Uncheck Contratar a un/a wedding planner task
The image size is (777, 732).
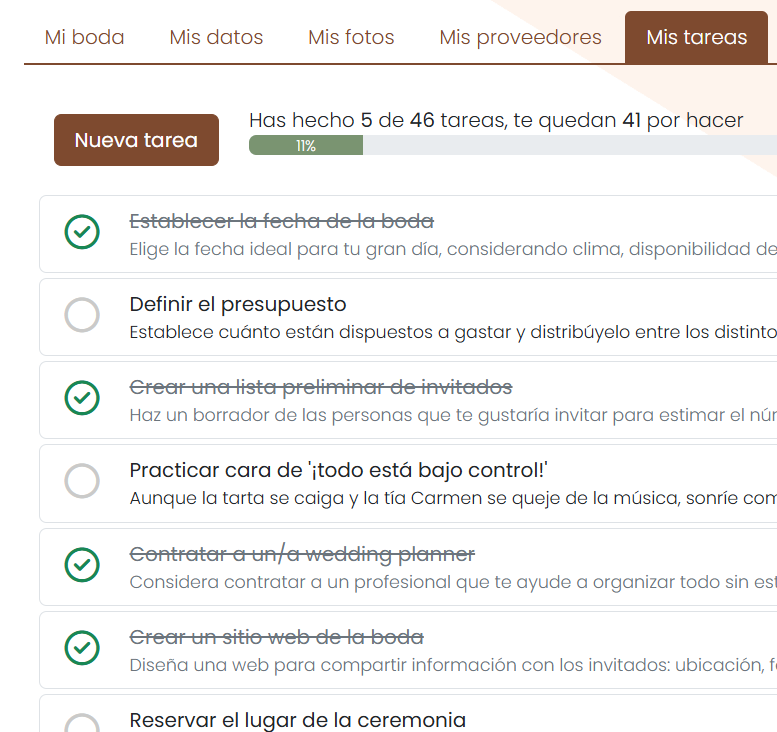pos(82,564)
